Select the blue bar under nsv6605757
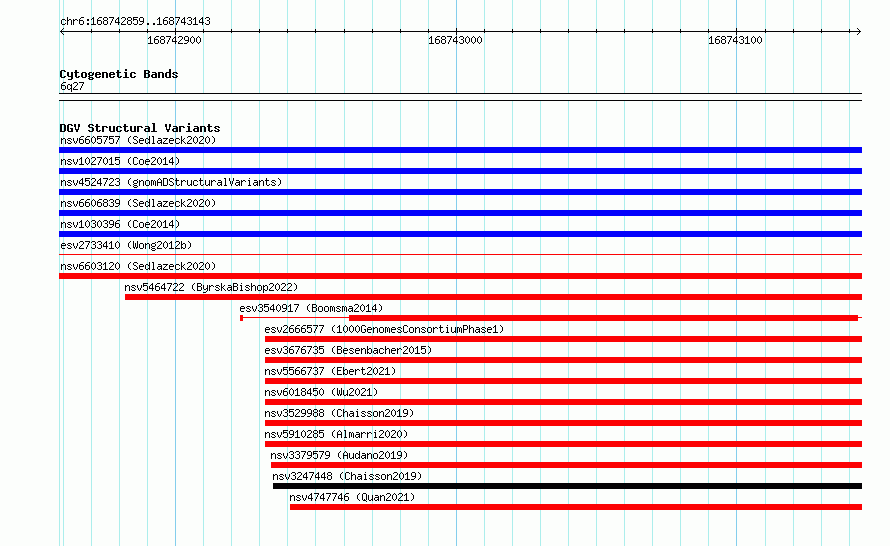The image size is (890, 546). [x=460, y=150]
